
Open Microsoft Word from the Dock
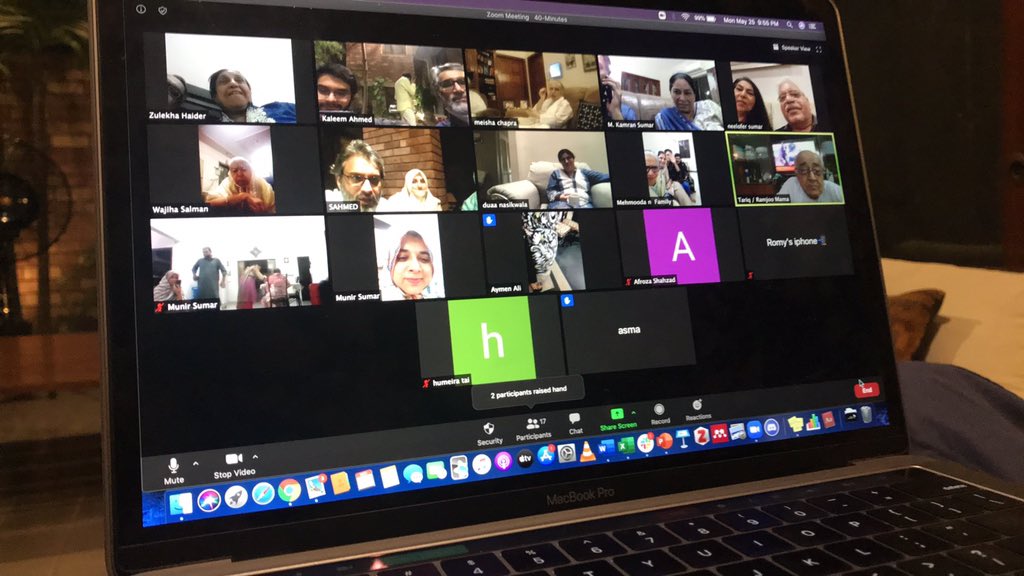(x=607, y=448)
